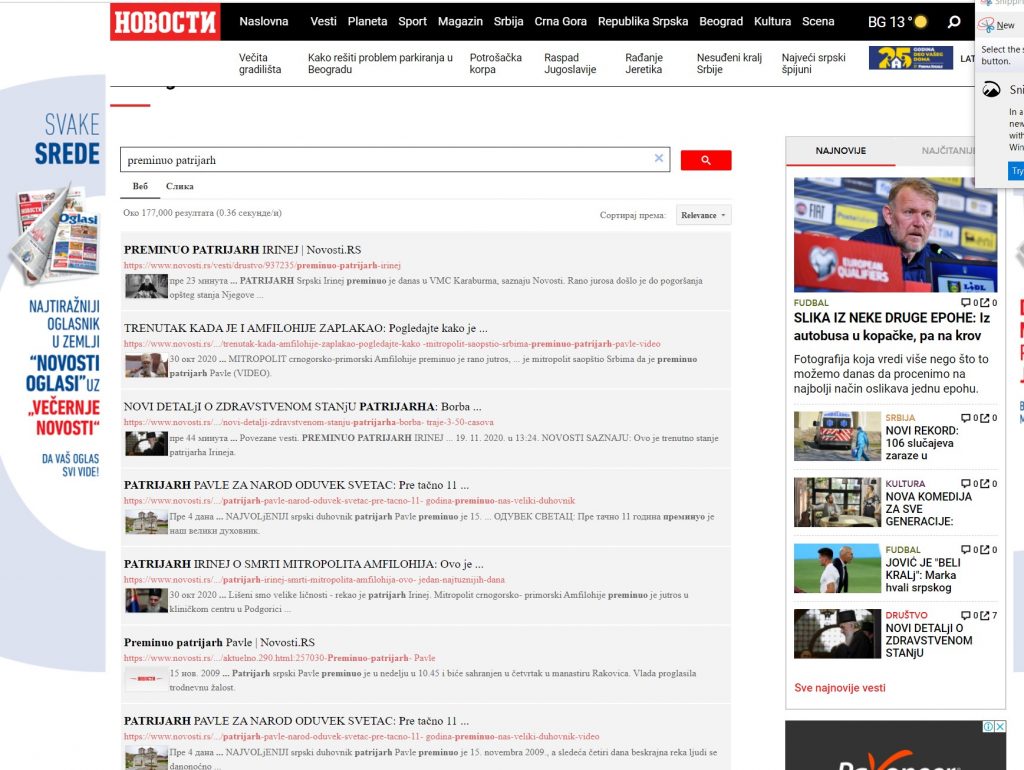This screenshot has width=1024, height=770.
Task: Clear the search query with X
Action: tap(659, 158)
